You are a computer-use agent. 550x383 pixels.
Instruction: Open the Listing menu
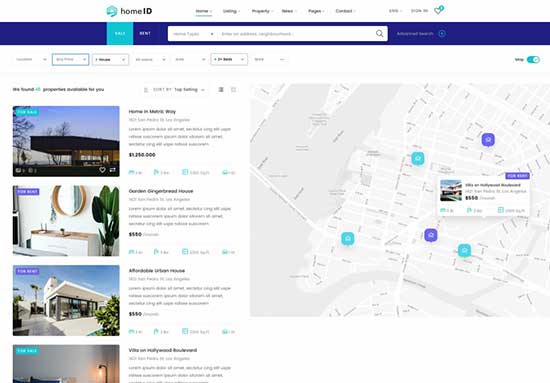coord(232,11)
